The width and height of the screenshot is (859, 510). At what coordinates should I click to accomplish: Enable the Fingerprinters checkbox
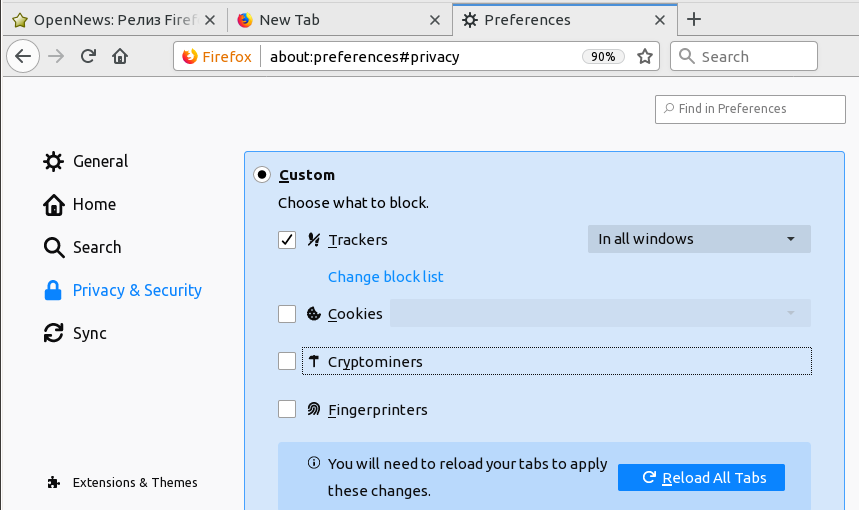tap(287, 409)
